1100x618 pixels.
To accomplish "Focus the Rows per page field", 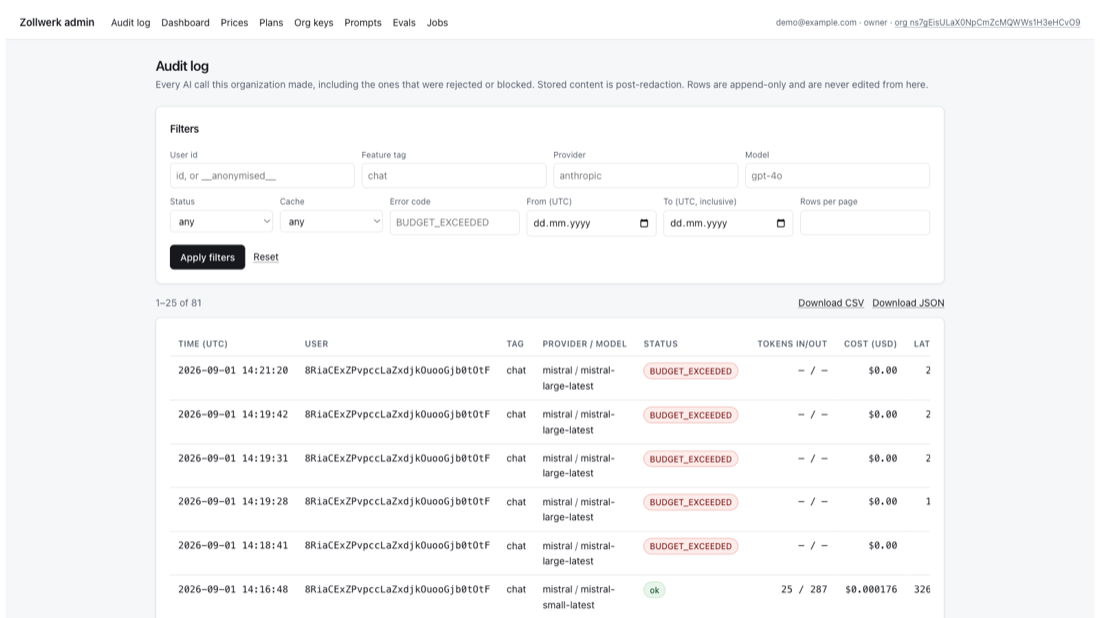I will [865, 222].
